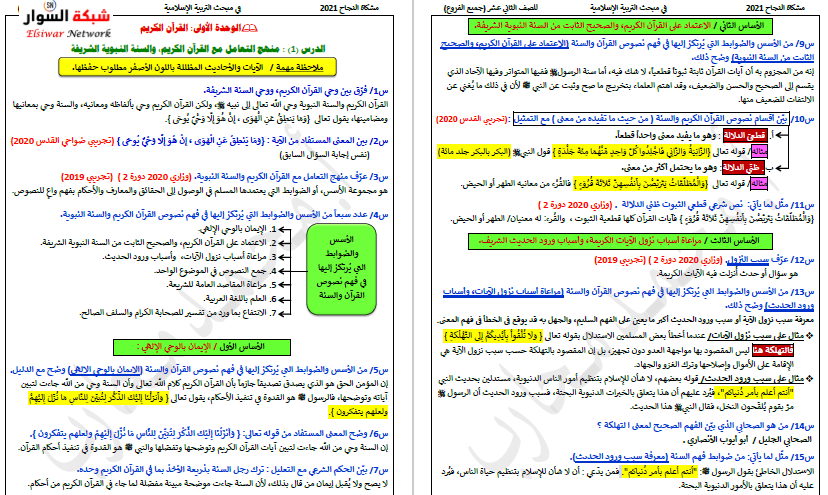The height and width of the screenshot is (495, 828).
Task: Select question "س4/ عدد سبعاً من الأسس"
Action: (224, 215)
